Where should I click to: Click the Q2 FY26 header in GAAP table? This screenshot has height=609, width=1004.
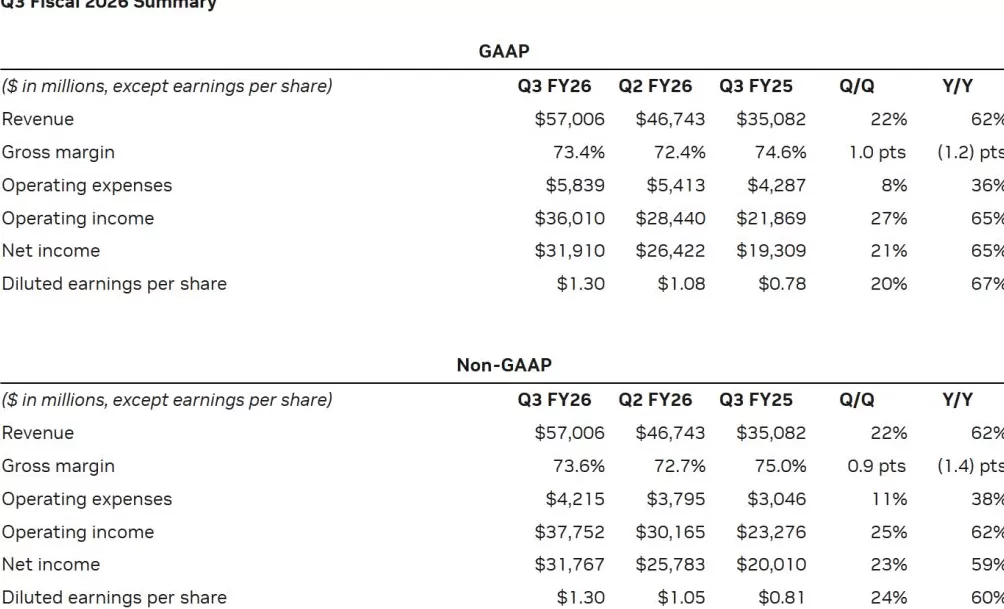tap(655, 86)
